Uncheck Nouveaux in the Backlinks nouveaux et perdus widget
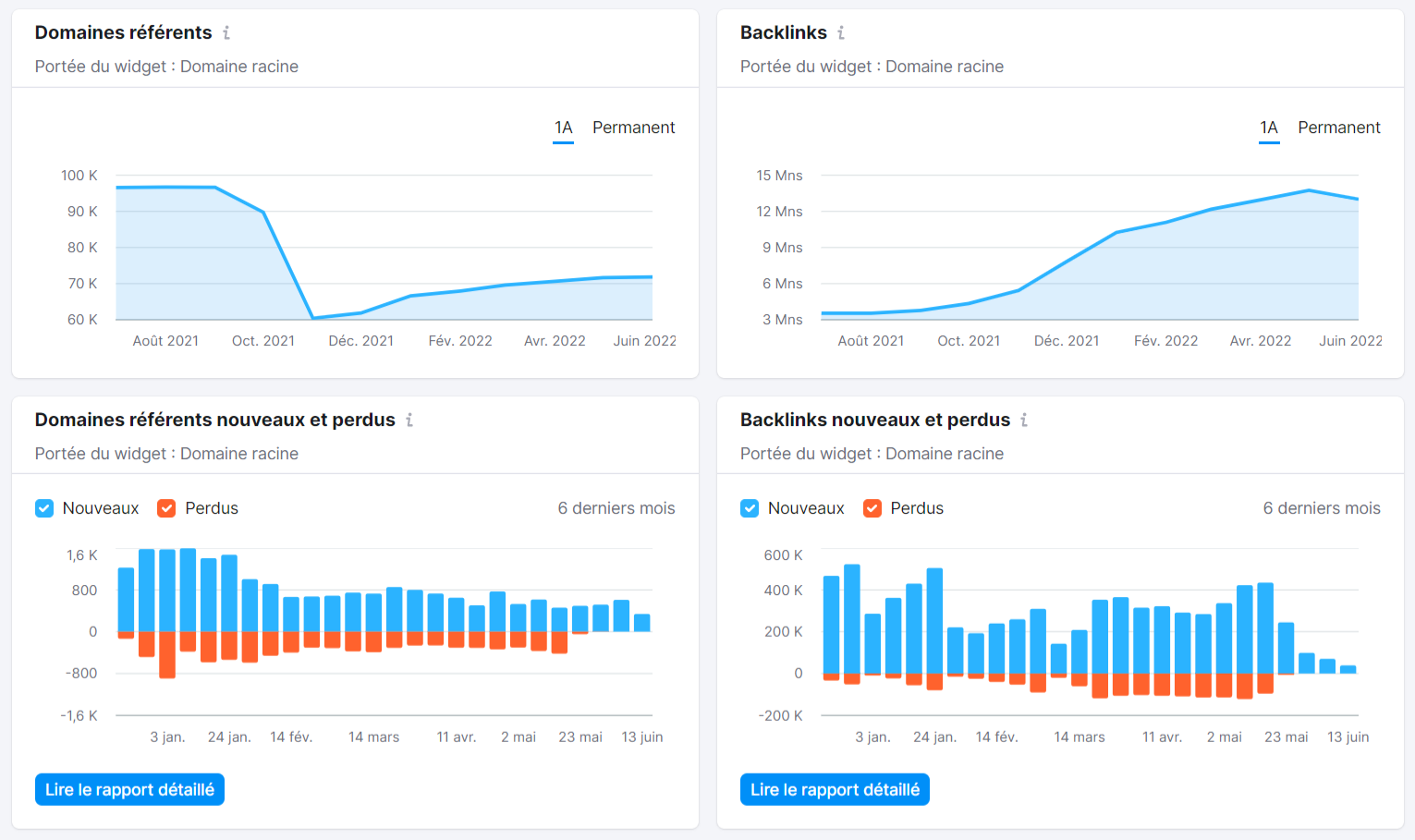This screenshot has width=1415, height=840. 749,507
